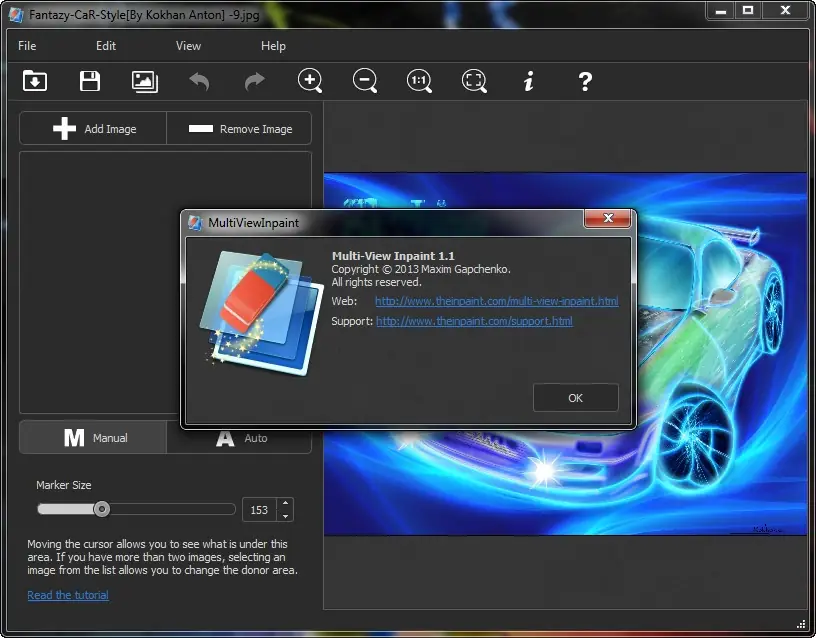Undo the last inpaint action

point(199,81)
